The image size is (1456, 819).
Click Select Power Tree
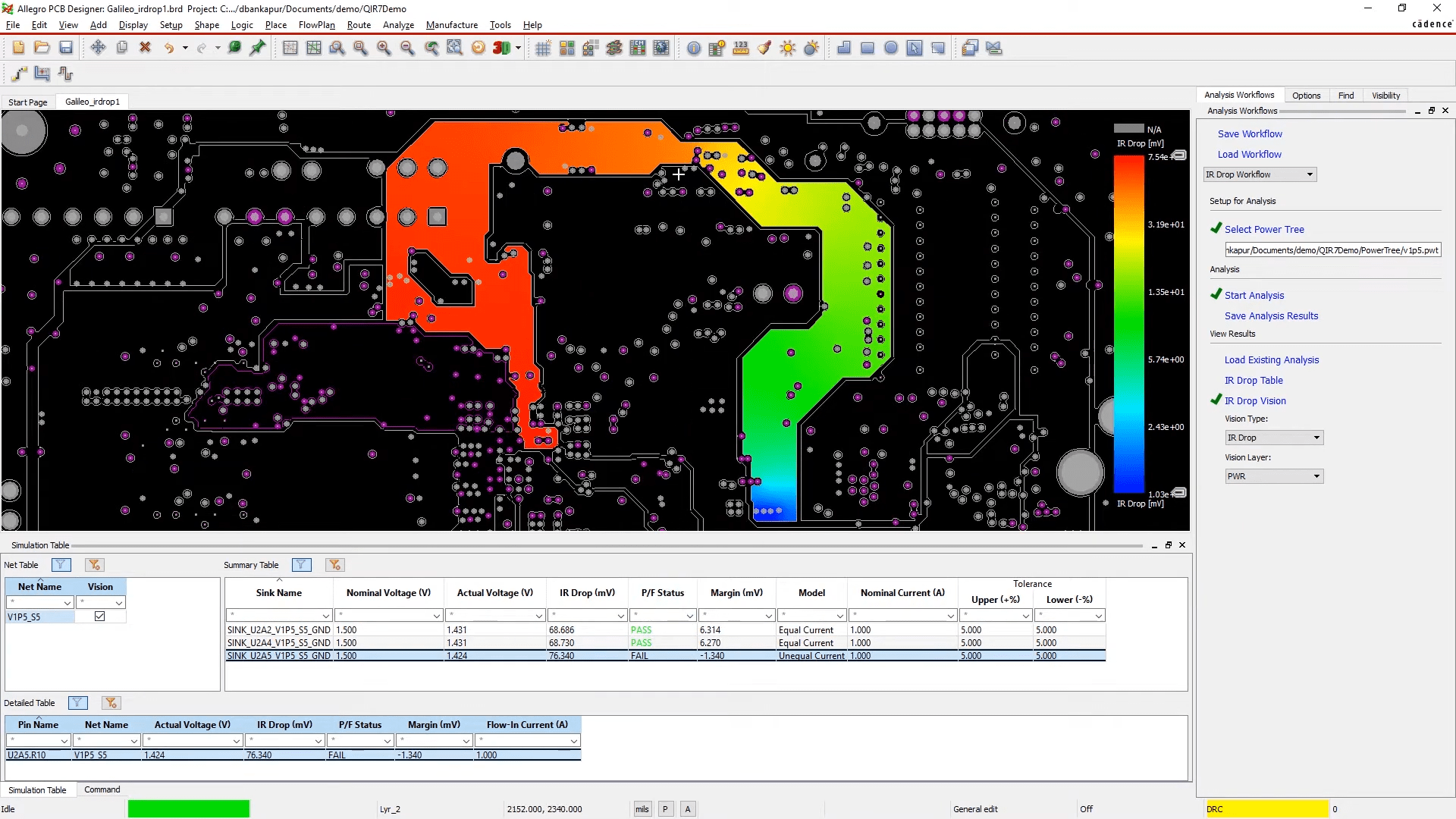click(x=1264, y=229)
